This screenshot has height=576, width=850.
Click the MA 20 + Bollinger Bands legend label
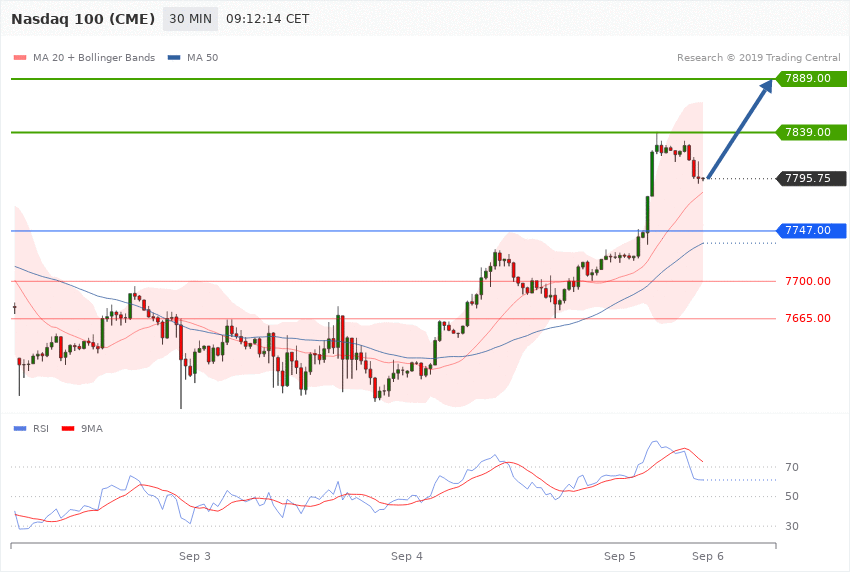(x=94, y=57)
